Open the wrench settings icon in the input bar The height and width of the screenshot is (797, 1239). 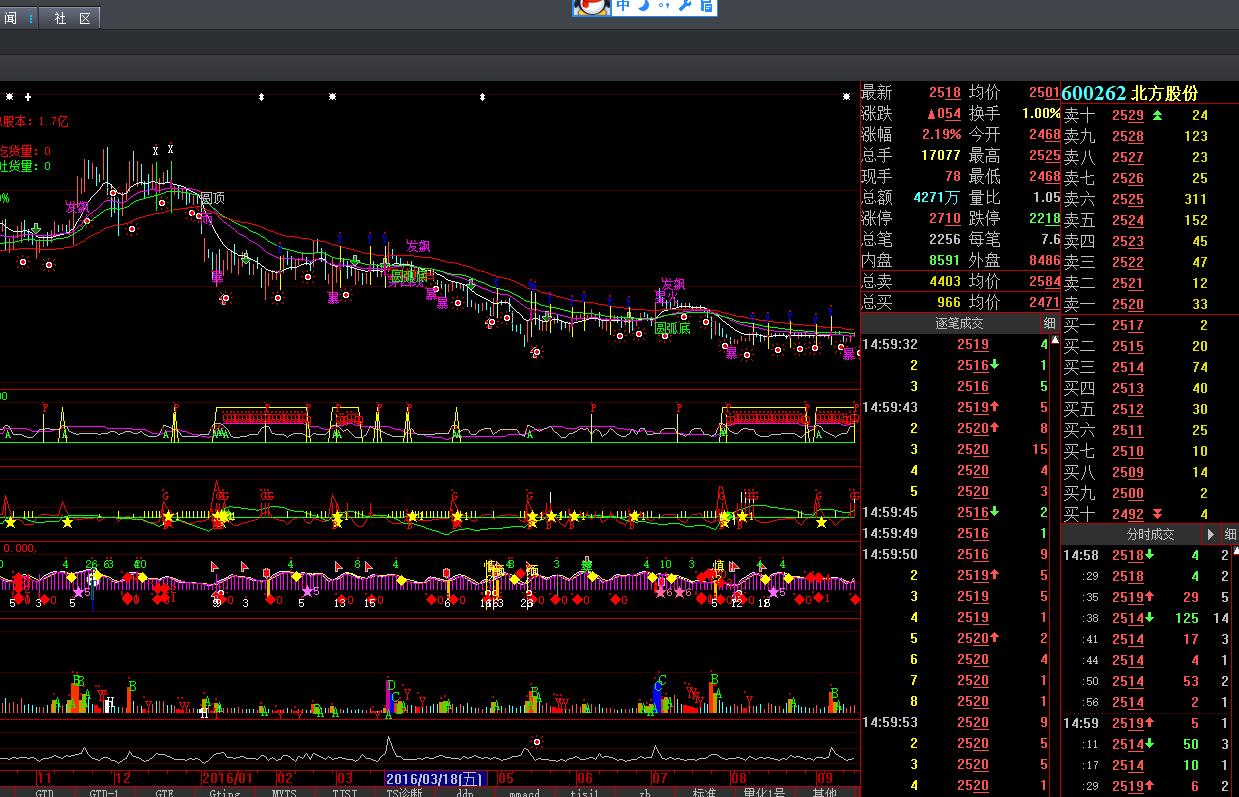click(685, 6)
